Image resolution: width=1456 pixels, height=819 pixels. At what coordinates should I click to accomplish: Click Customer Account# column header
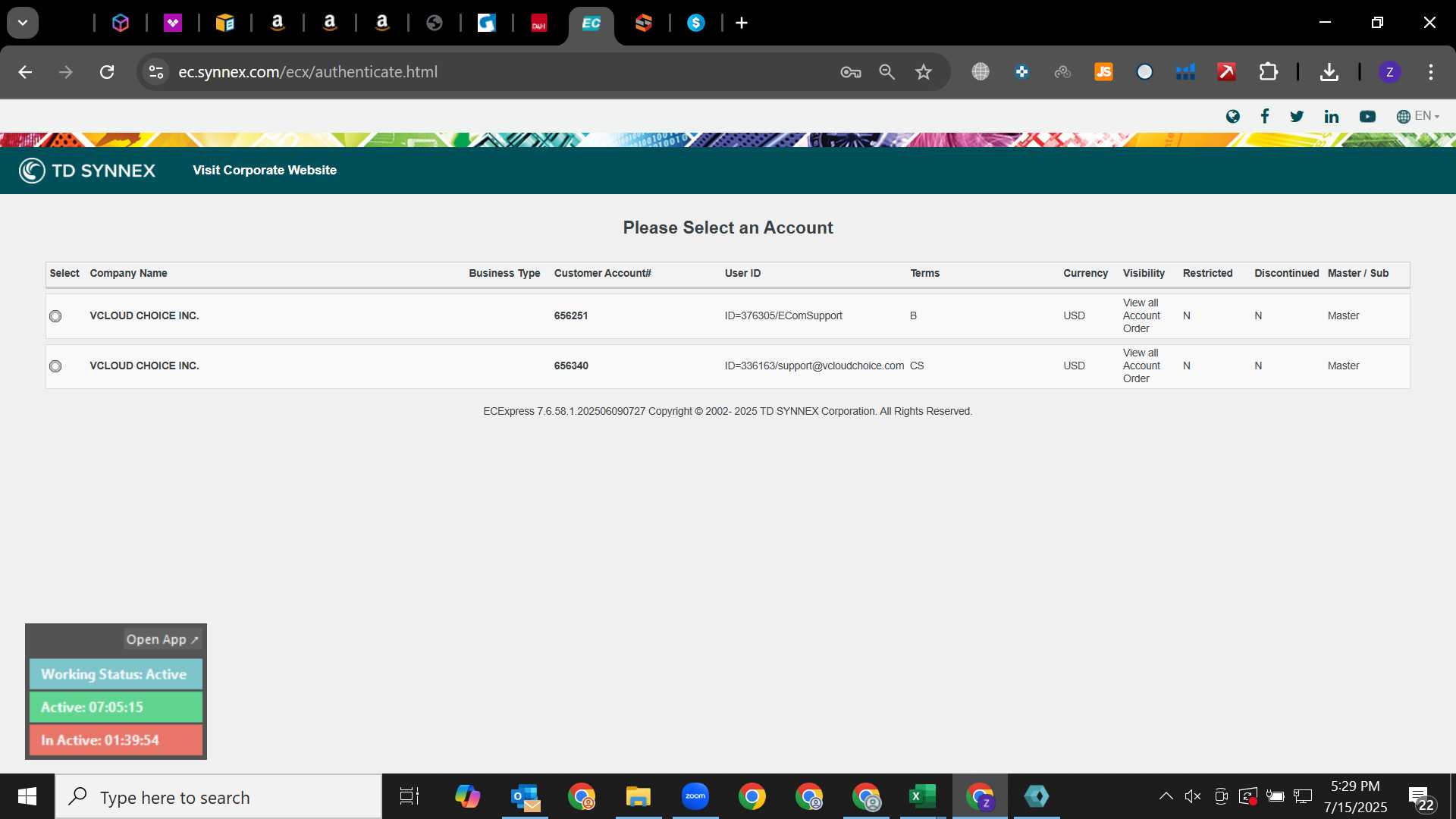point(603,273)
